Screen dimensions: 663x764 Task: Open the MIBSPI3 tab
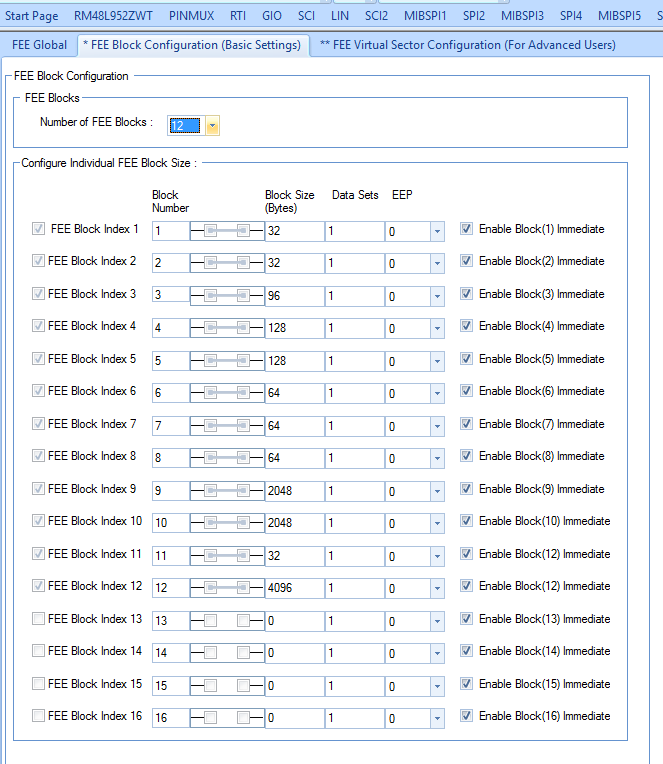click(522, 16)
